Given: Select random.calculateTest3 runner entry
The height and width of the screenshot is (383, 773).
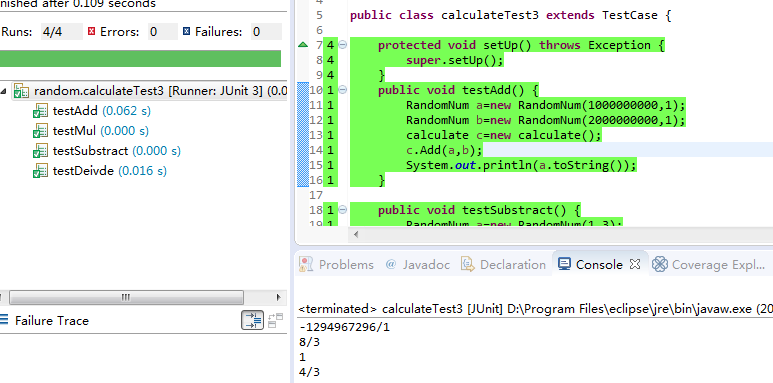Looking at the screenshot, I should coord(150,91).
